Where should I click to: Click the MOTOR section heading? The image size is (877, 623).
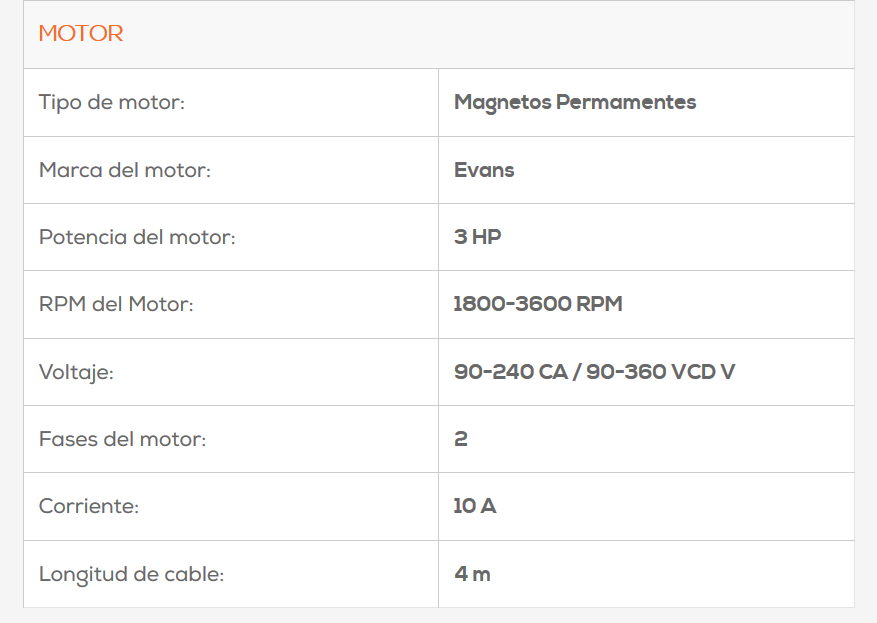[x=81, y=34]
